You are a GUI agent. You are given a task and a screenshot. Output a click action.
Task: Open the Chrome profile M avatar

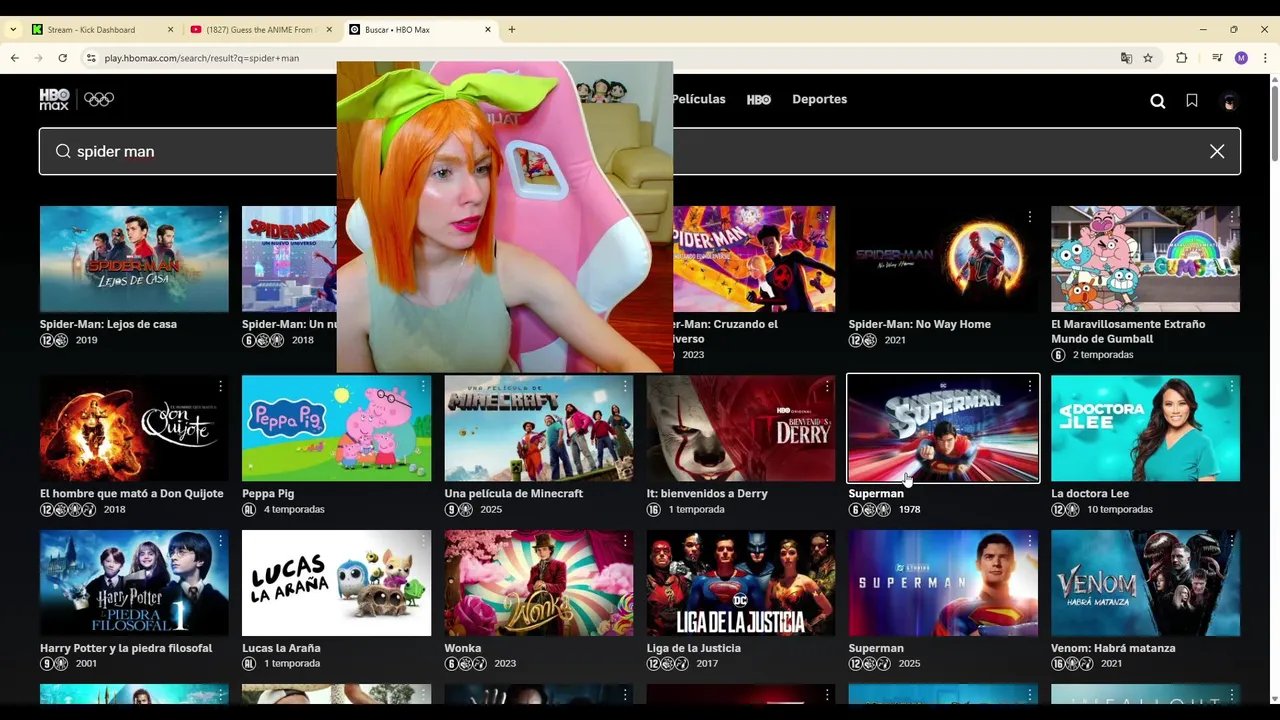pyautogui.click(x=1241, y=58)
